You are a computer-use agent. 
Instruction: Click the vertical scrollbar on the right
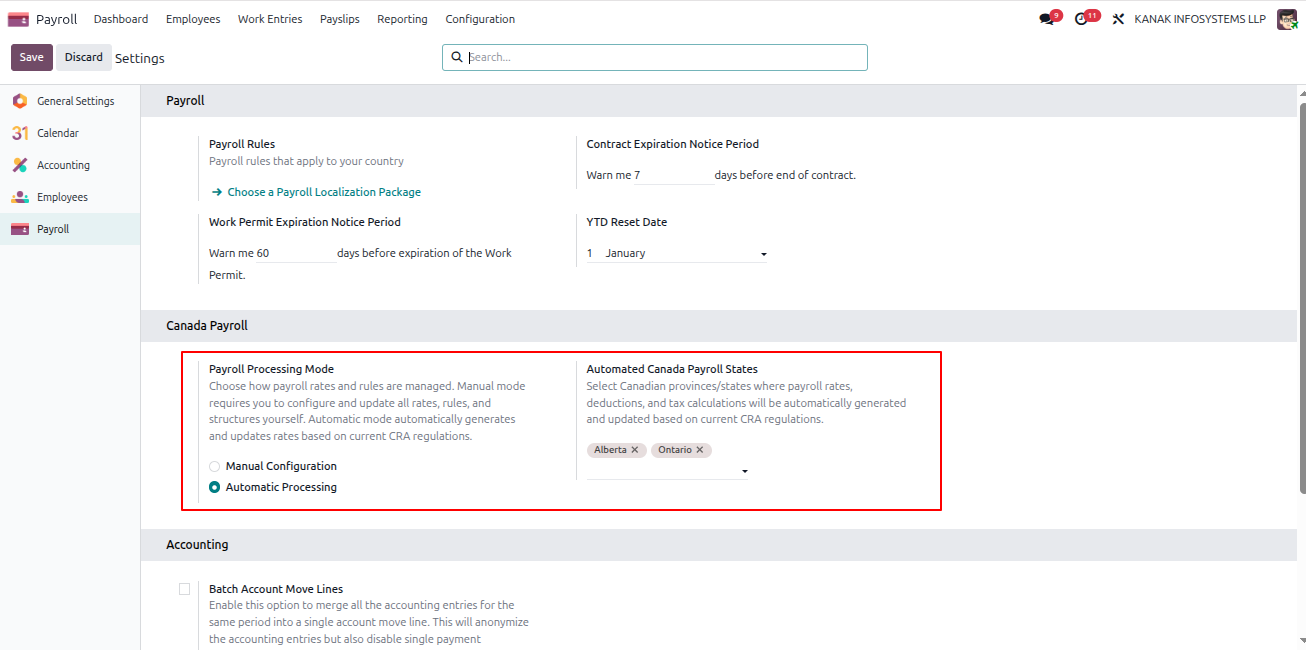[1302, 296]
